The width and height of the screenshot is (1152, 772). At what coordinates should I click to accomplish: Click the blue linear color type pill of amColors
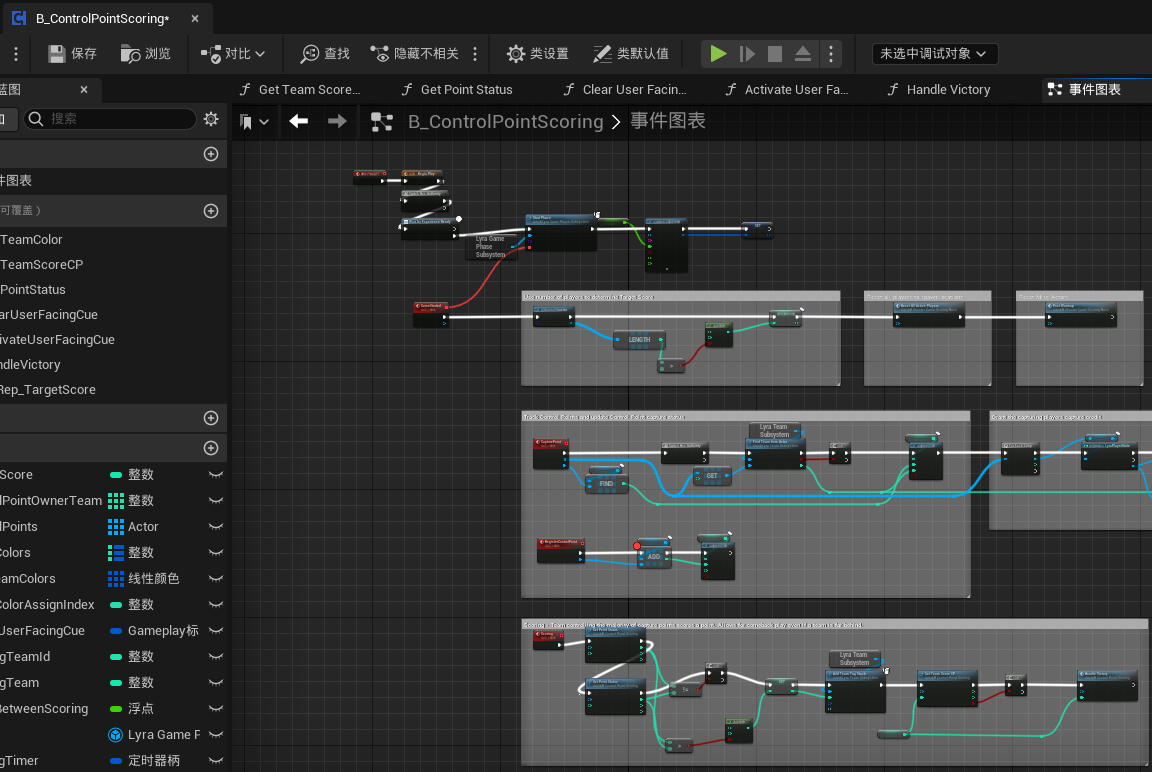coord(116,579)
